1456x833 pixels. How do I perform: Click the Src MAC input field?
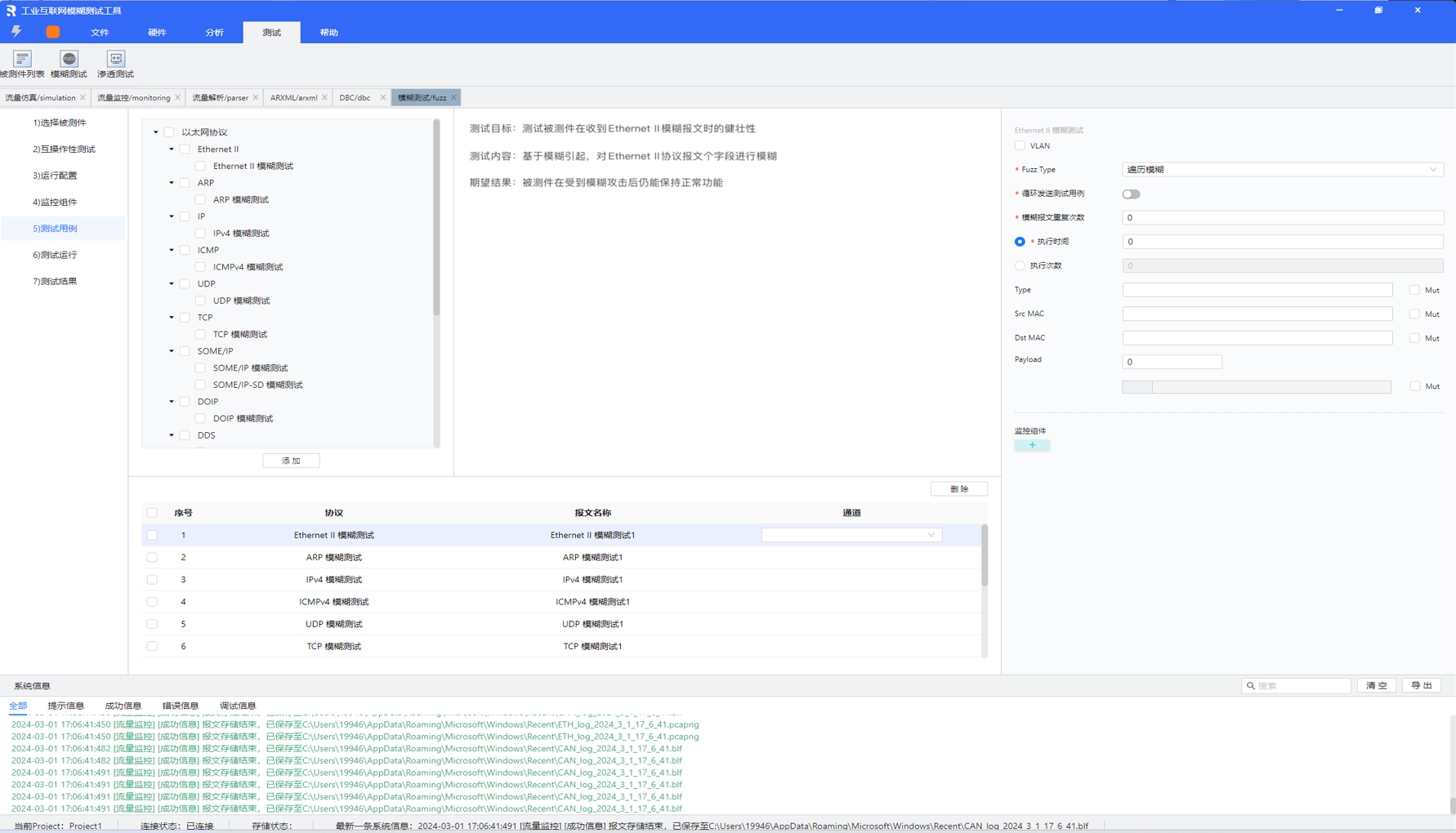1257,314
